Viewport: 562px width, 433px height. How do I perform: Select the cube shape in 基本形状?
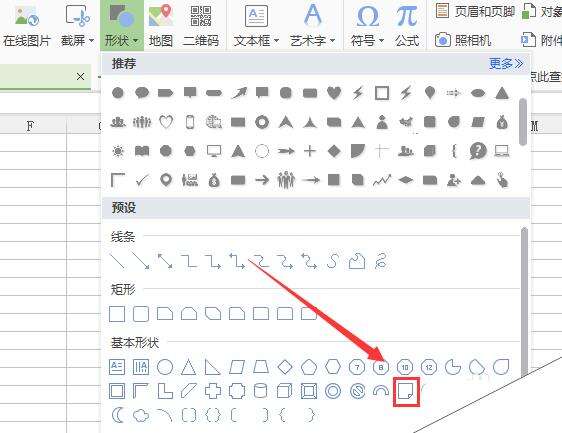pos(285,391)
